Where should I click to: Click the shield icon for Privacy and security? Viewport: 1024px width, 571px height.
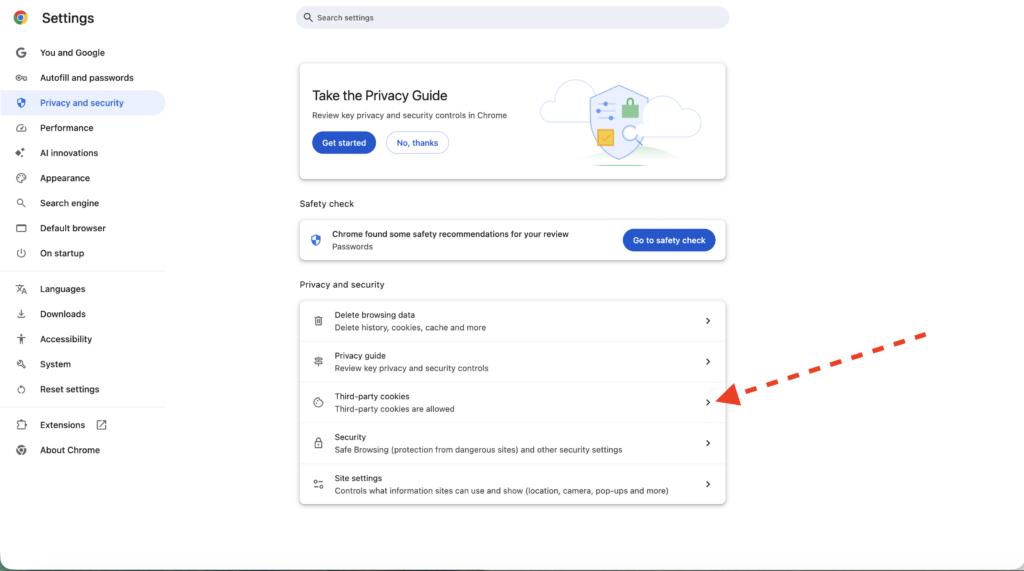pos(21,103)
